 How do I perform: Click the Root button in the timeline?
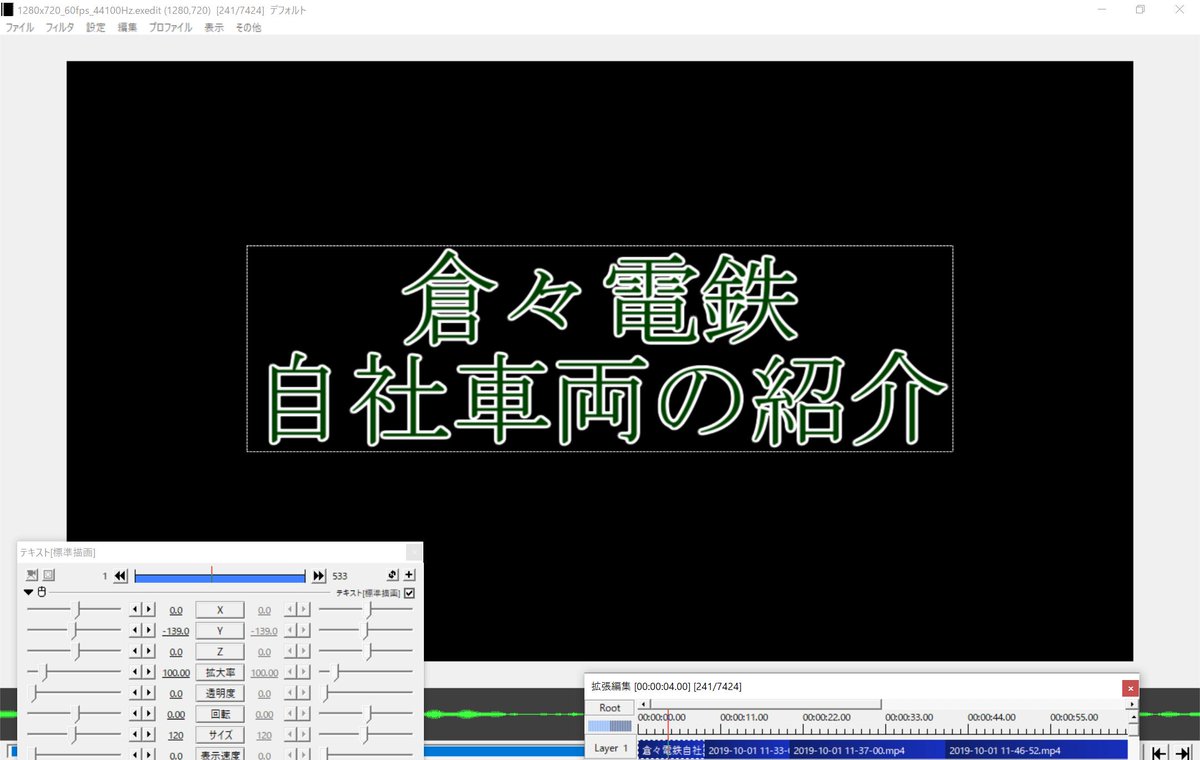610,708
